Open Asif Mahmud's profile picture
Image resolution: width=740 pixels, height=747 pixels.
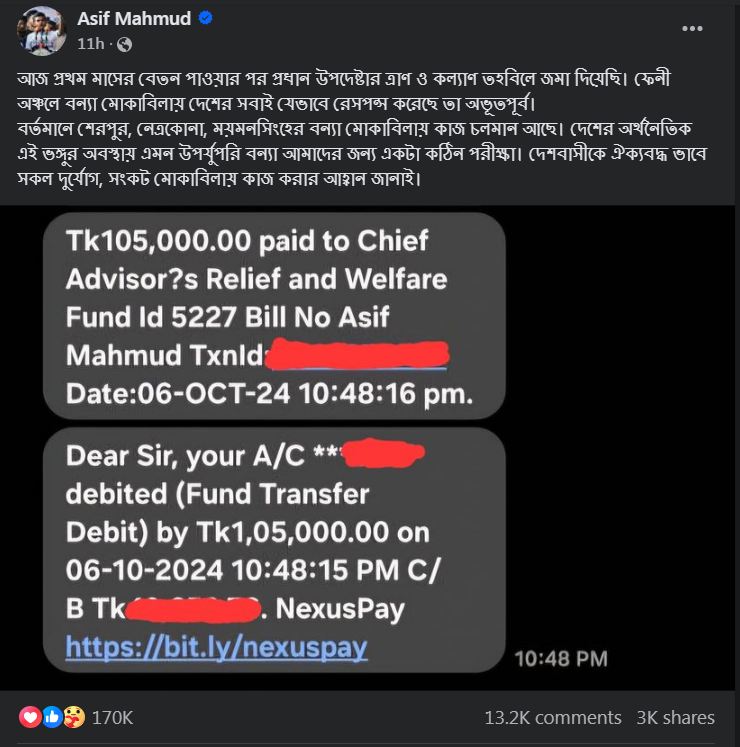click(41, 31)
